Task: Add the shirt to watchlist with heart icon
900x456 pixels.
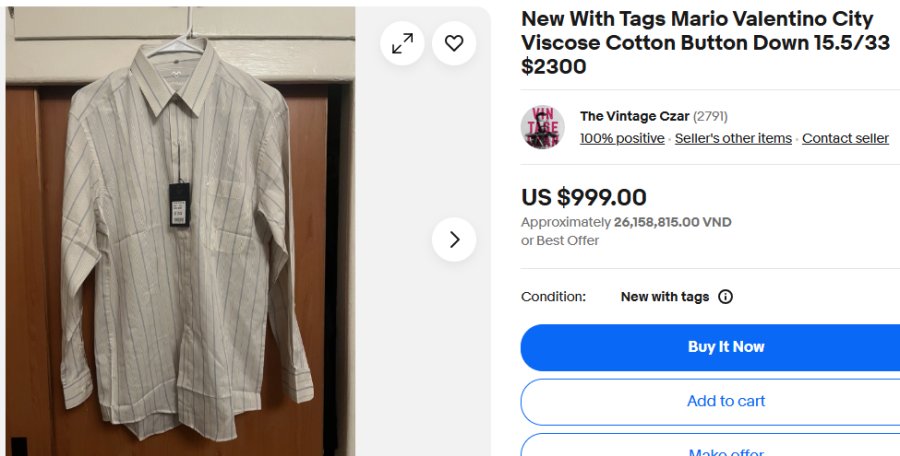Action: [454, 43]
